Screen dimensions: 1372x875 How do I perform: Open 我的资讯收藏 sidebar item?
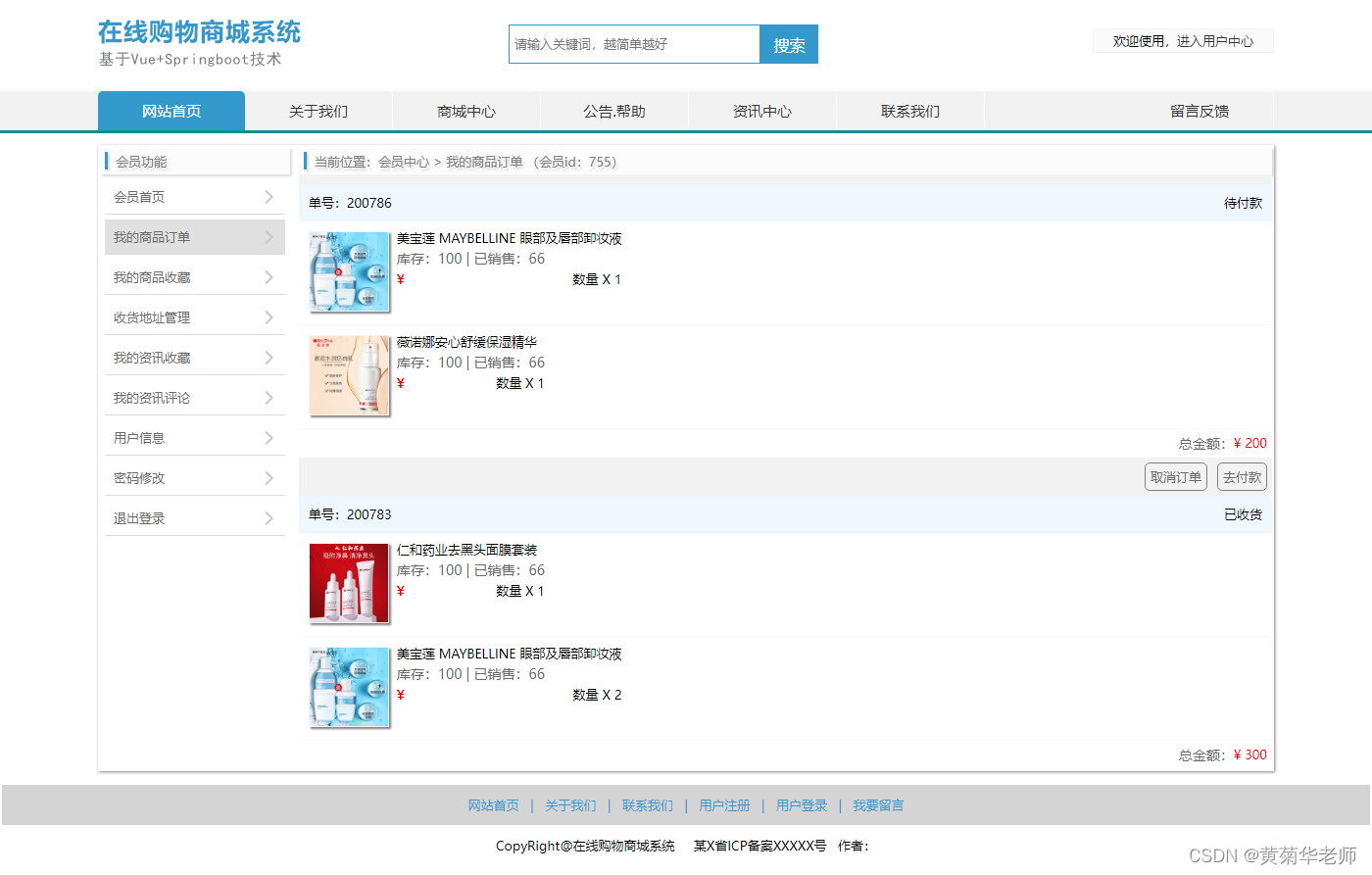pos(195,358)
